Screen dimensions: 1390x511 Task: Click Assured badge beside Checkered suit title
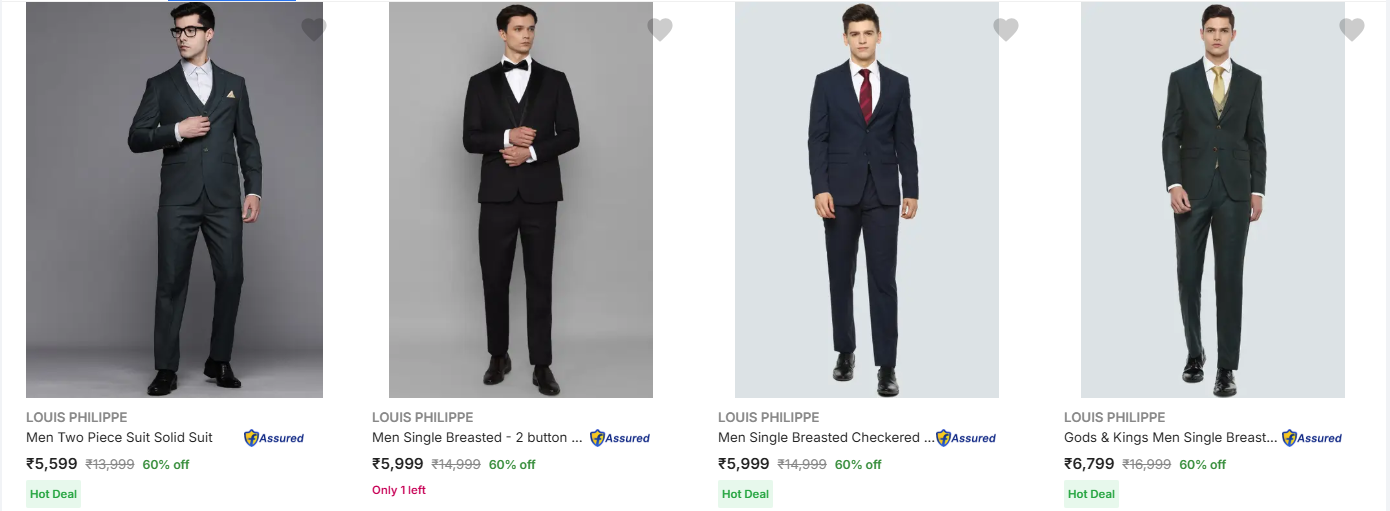[966, 438]
